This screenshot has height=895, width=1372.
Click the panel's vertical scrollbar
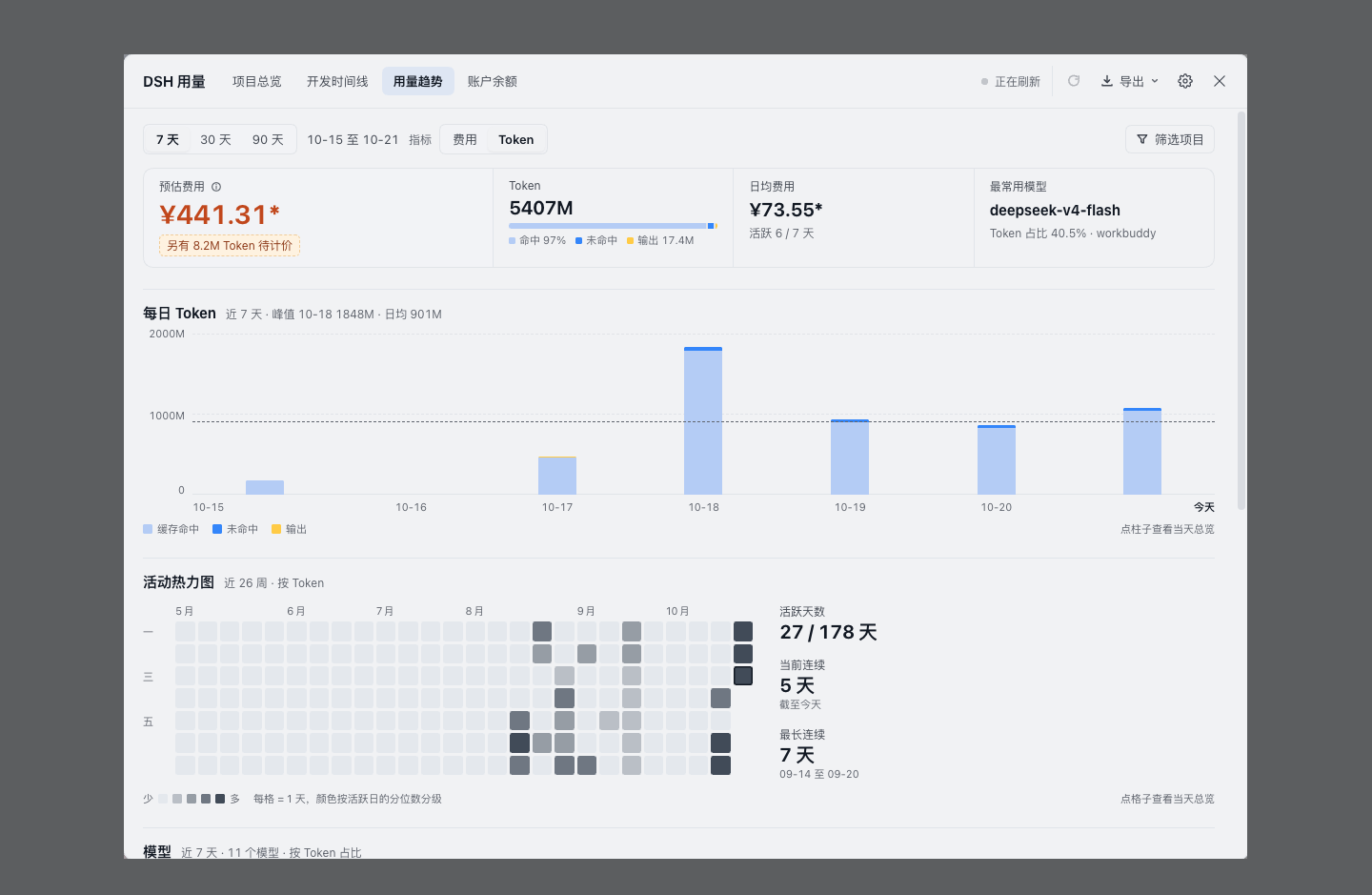(1241, 311)
